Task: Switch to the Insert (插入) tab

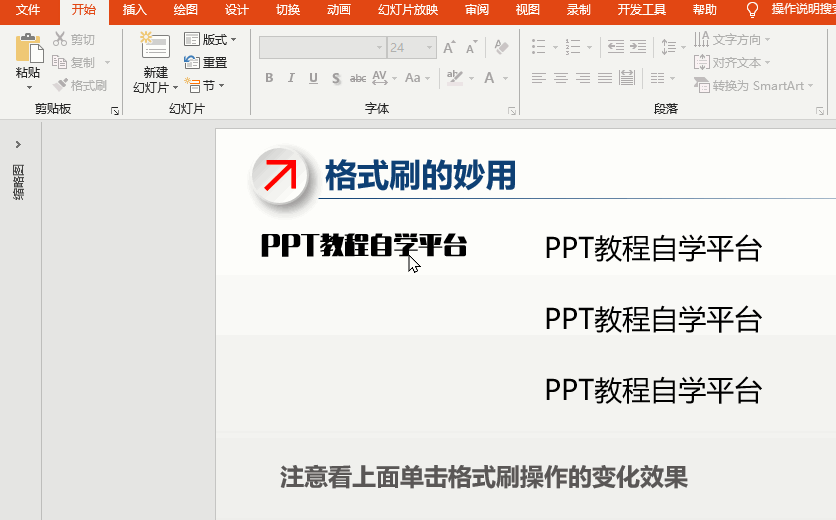Action: coord(134,10)
